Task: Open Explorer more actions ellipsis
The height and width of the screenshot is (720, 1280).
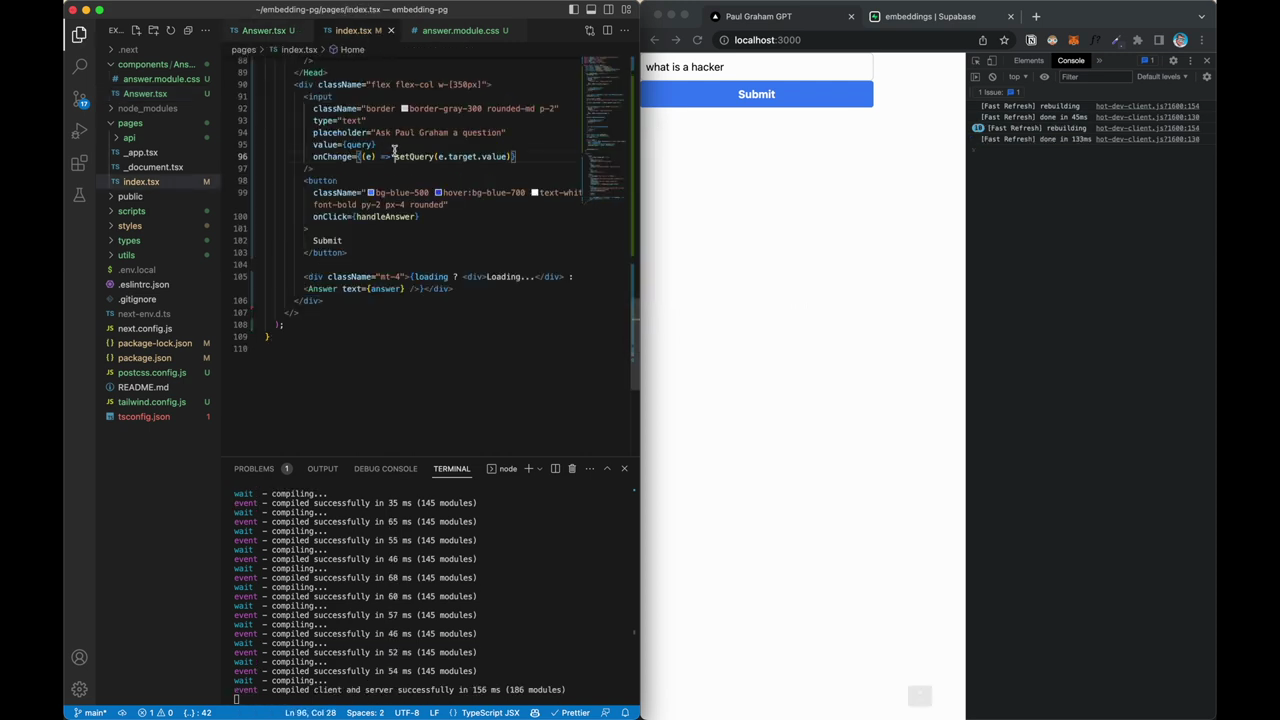Action: click(x=204, y=30)
